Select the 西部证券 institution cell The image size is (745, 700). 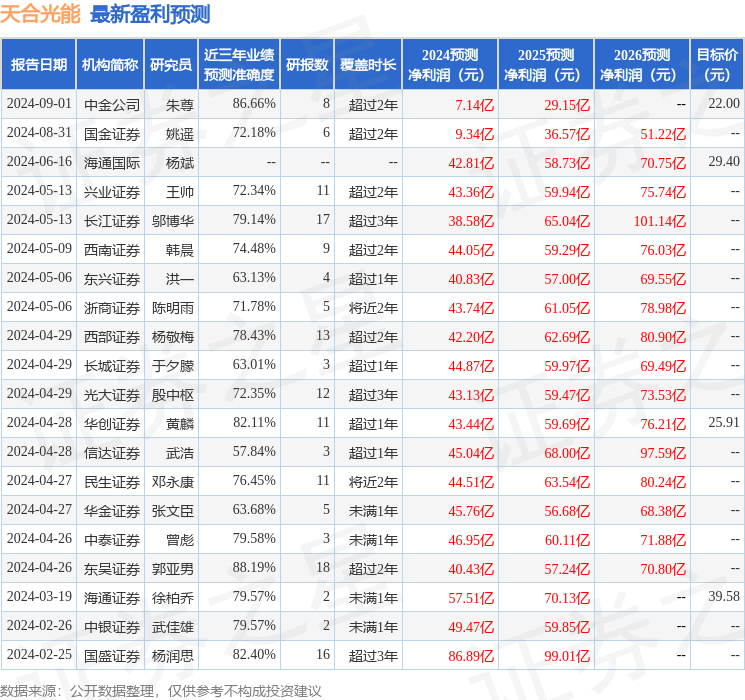click(x=112, y=336)
